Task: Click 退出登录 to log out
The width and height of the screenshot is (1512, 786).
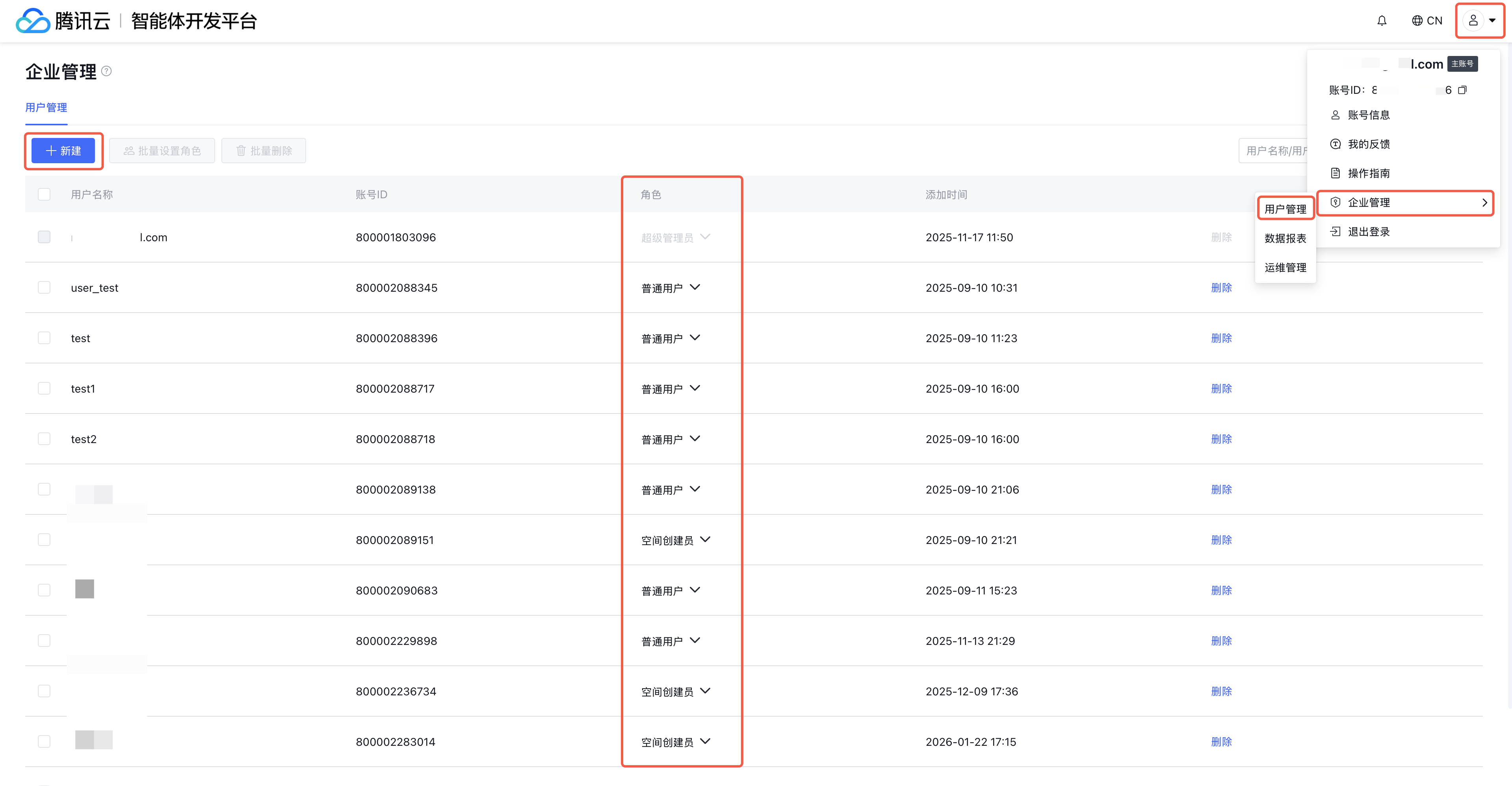Action: click(1368, 231)
